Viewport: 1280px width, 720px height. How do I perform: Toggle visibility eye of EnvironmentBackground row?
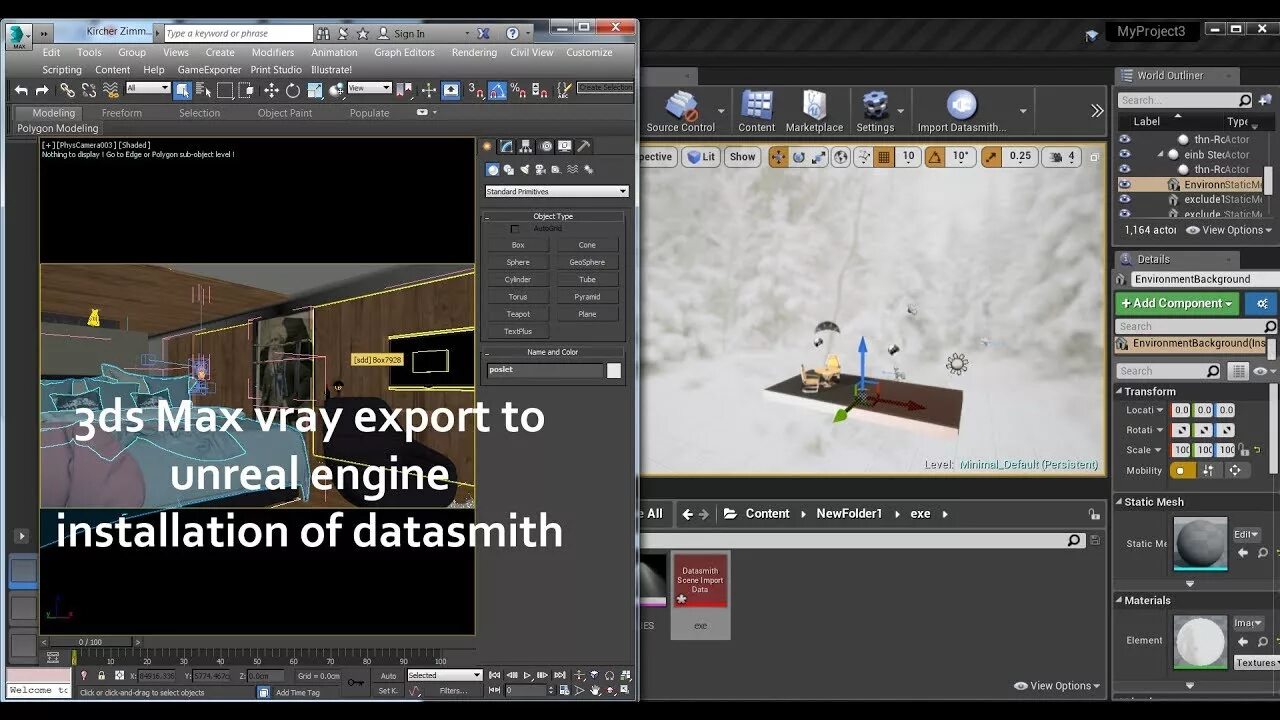click(x=1125, y=184)
